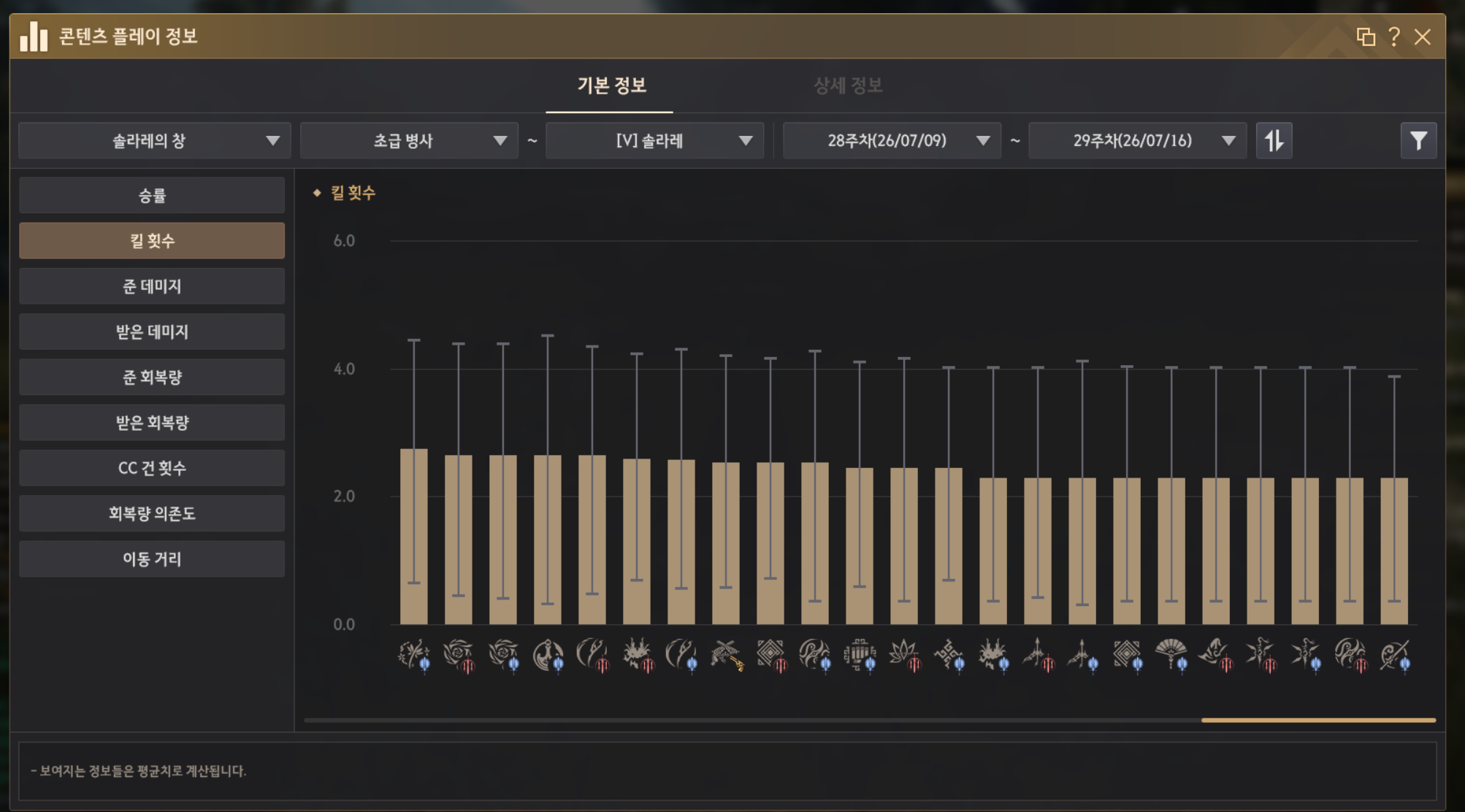Click the crescent icon with red badge

(592, 654)
